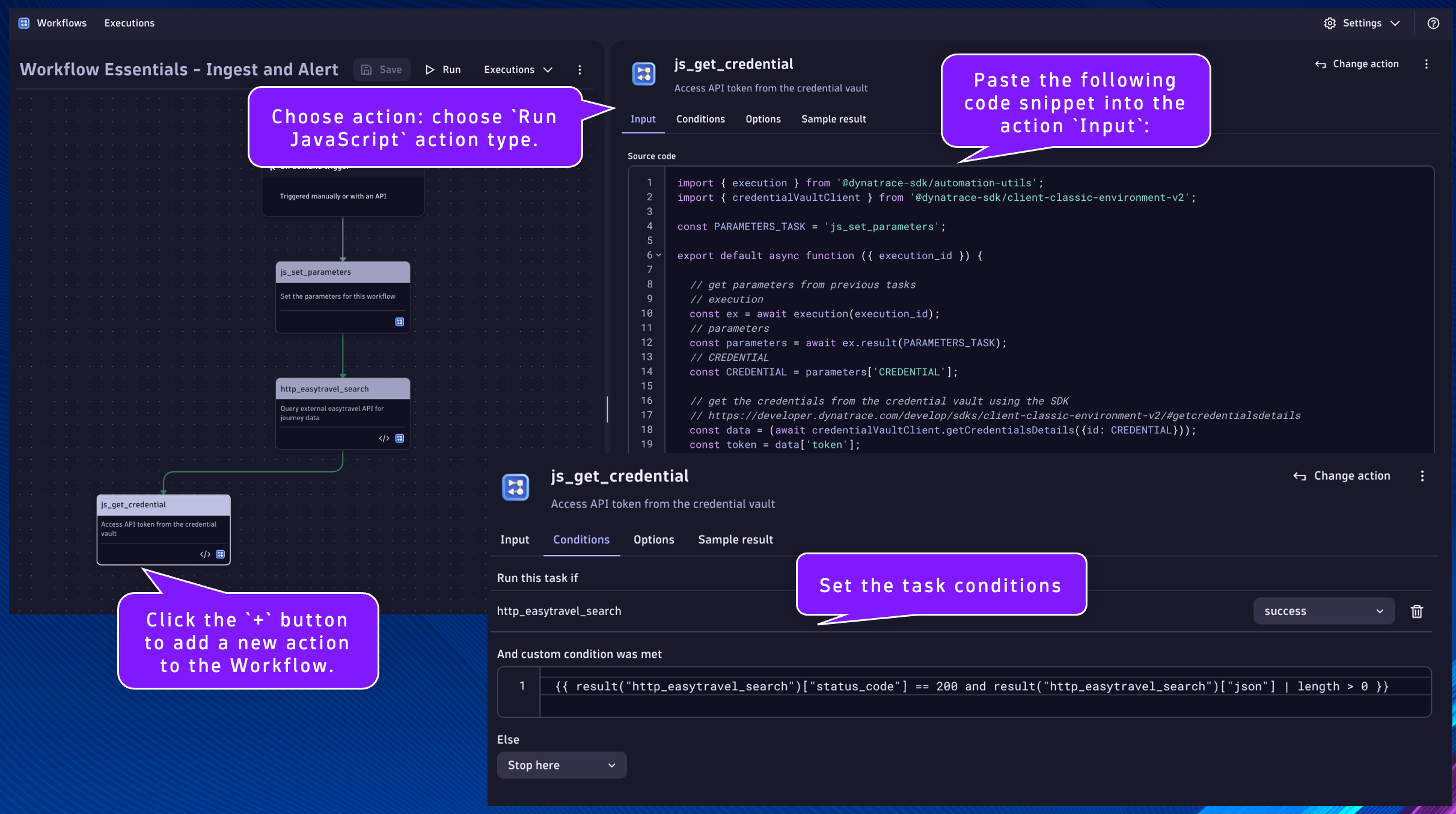Click the lower js_get_credential action icon
This screenshot has width=1456, height=814.
click(x=515, y=487)
